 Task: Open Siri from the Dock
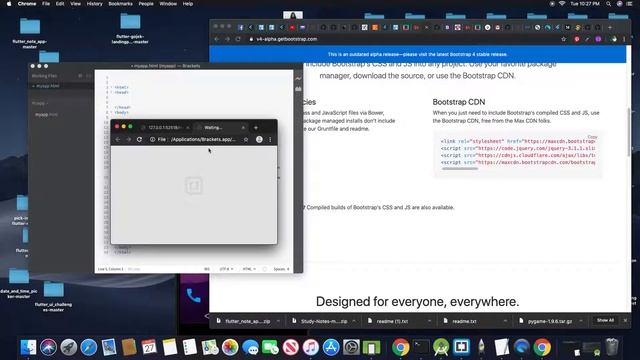coord(48,347)
